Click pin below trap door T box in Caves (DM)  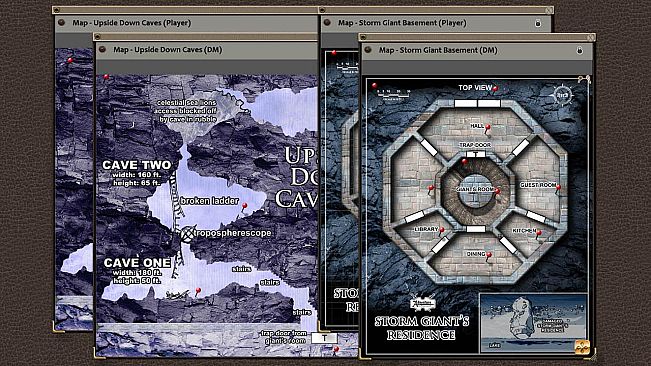[336, 350]
